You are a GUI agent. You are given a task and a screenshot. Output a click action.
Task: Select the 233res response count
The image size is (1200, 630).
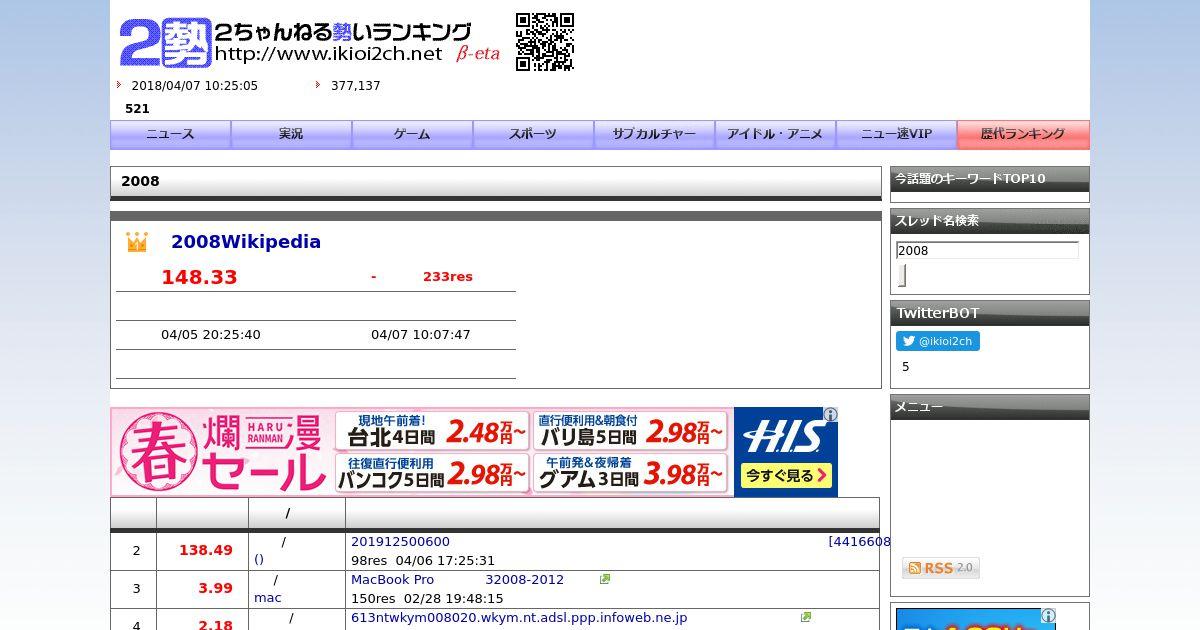pyautogui.click(x=448, y=277)
